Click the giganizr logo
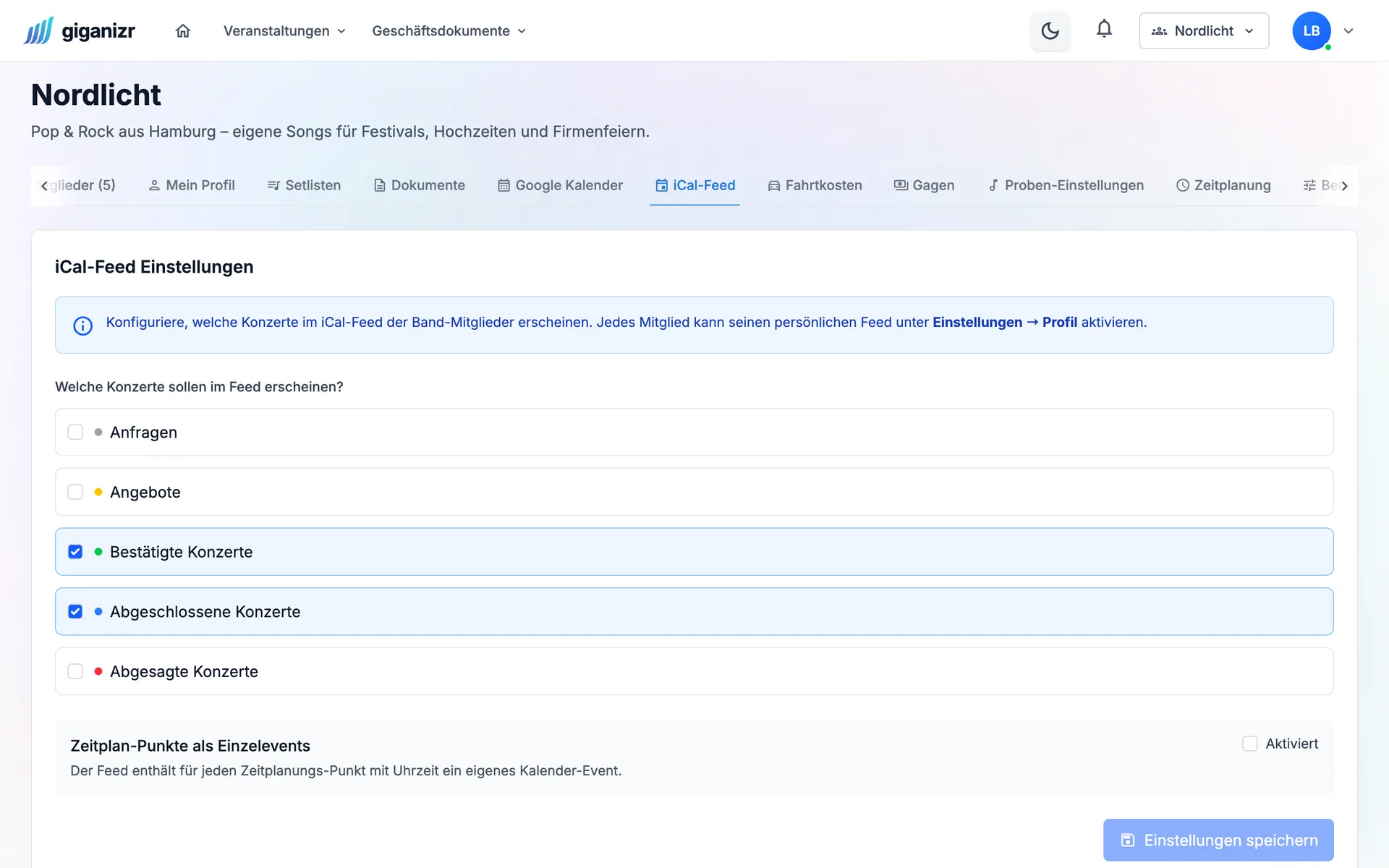The image size is (1389, 868). (80, 30)
